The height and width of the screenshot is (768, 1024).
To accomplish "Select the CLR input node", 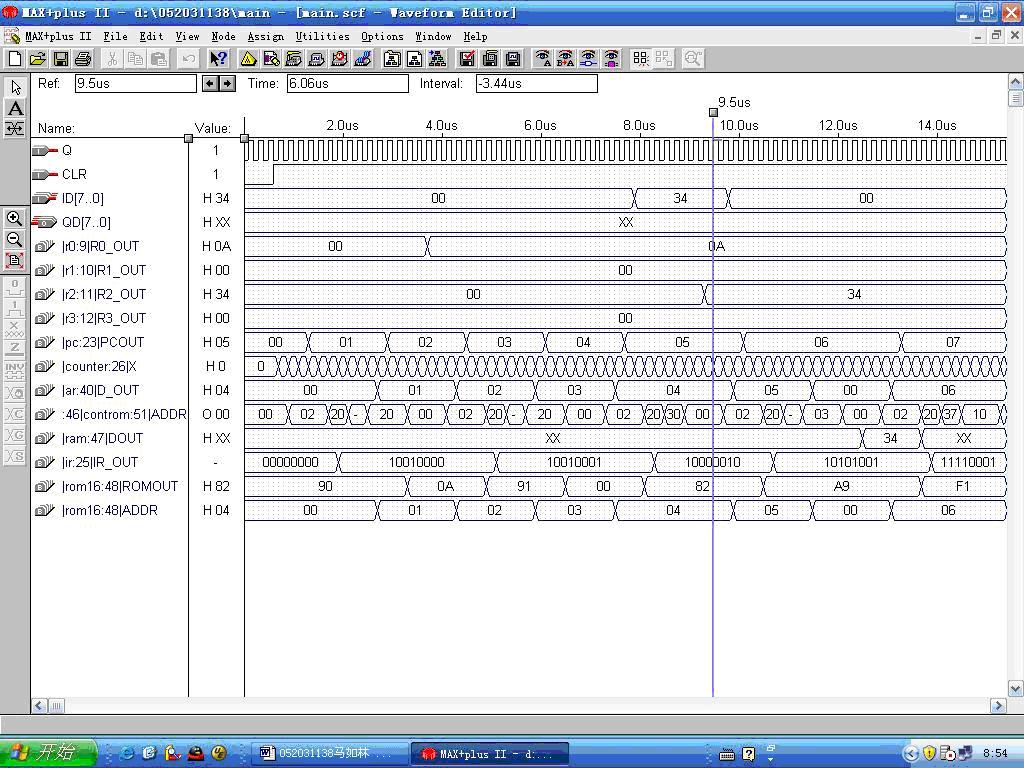I will point(74,174).
